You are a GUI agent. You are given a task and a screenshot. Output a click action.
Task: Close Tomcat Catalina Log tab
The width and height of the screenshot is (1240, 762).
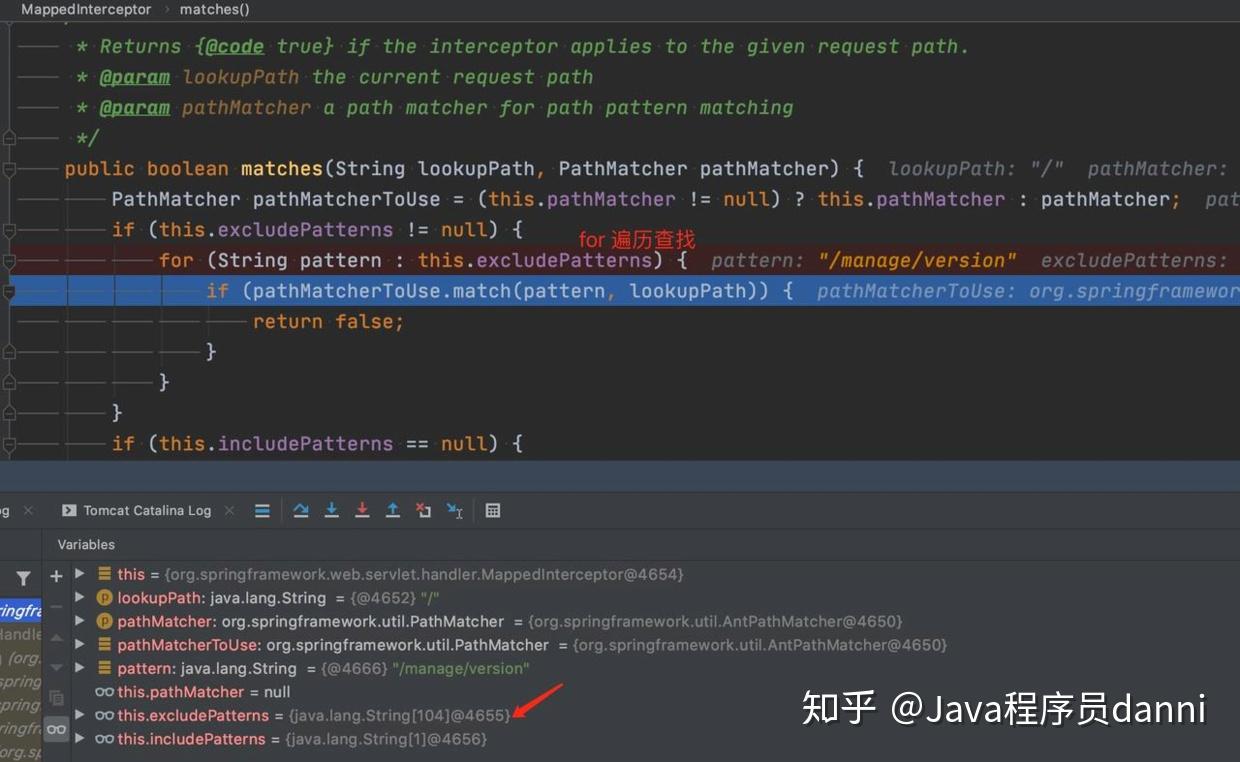click(x=229, y=510)
